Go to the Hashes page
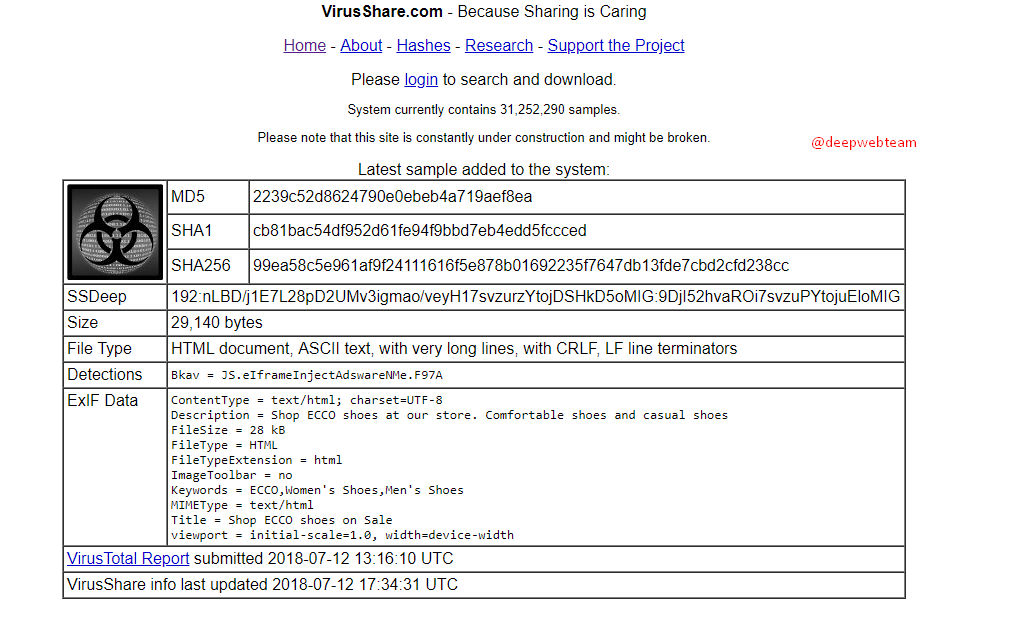Screen dimensions: 1016x642 click(423, 45)
